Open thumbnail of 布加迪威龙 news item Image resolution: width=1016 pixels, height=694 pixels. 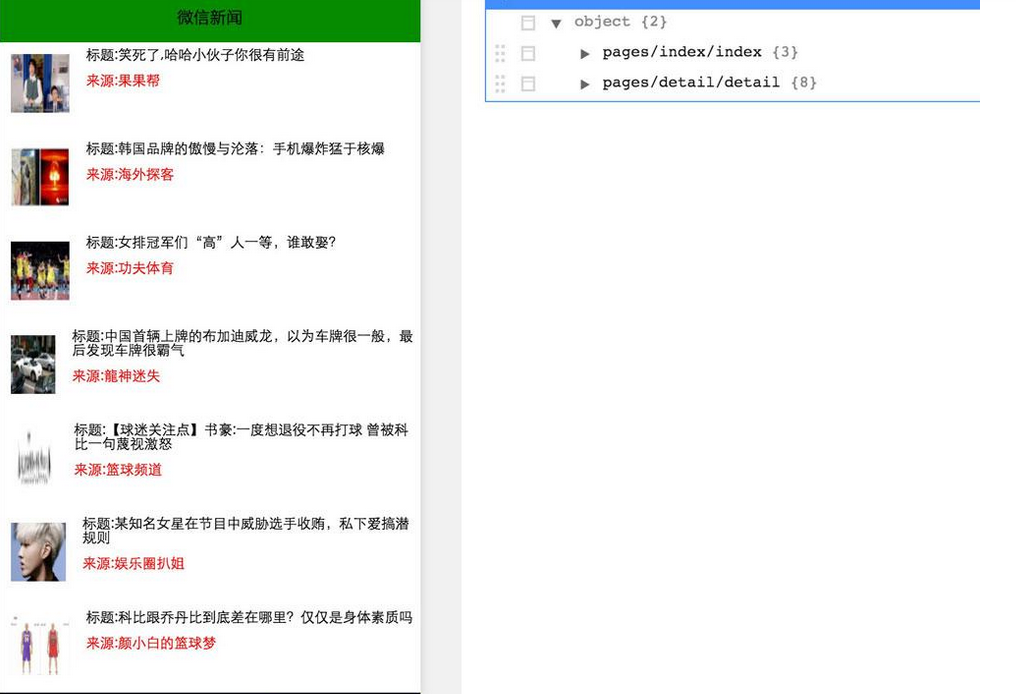(33, 364)
